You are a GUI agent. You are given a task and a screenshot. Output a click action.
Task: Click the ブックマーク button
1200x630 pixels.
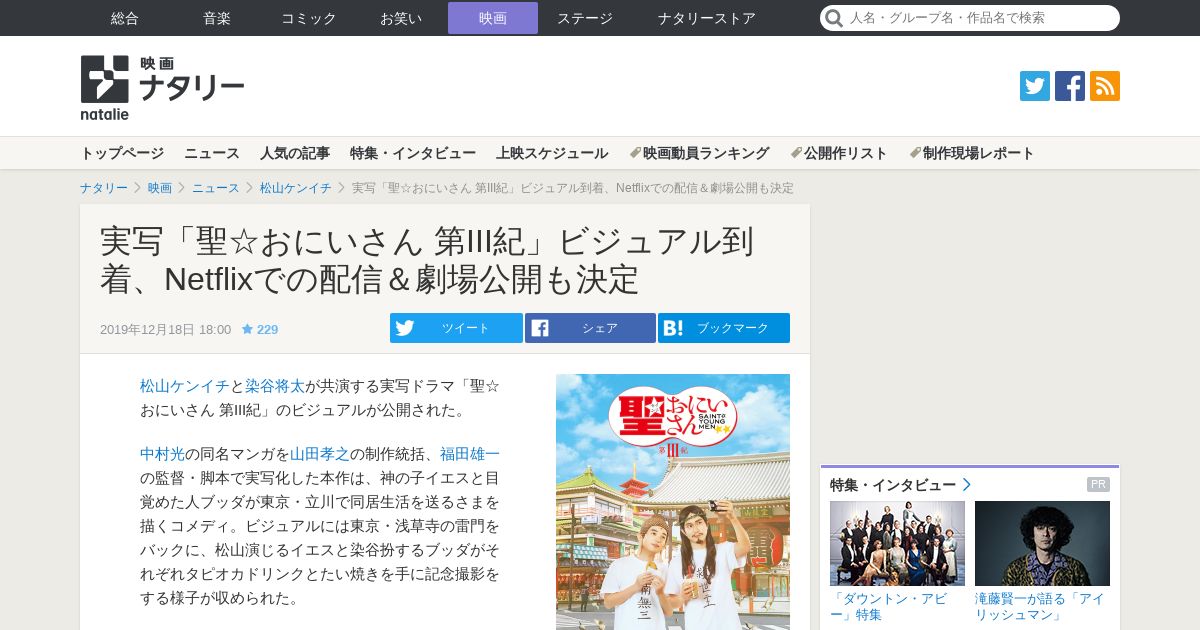(724, 328)
